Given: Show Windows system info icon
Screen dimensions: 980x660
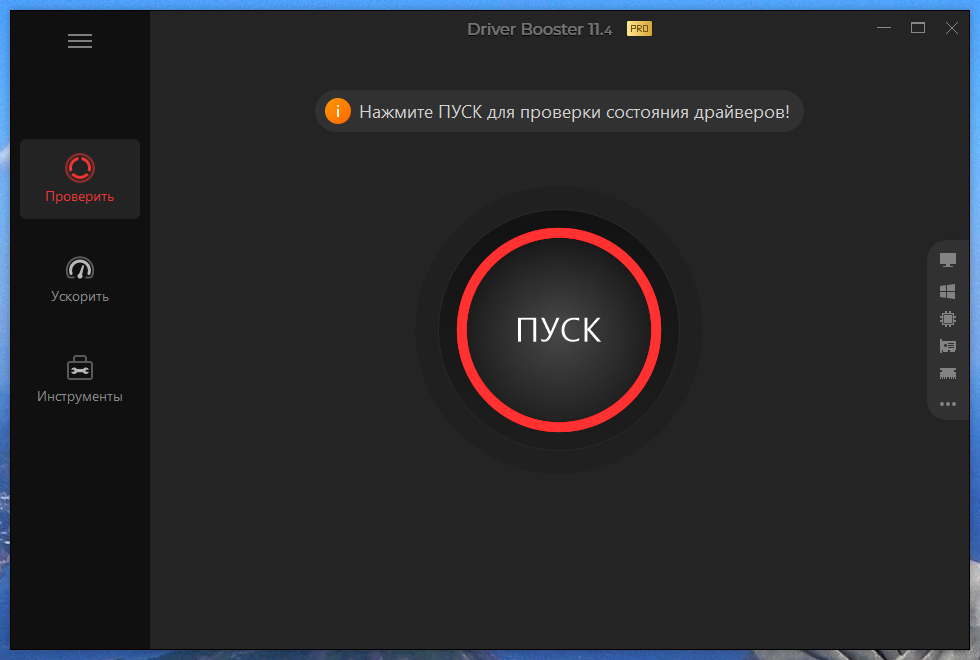Looking at the screenshot, I should [x=948, y=291].
